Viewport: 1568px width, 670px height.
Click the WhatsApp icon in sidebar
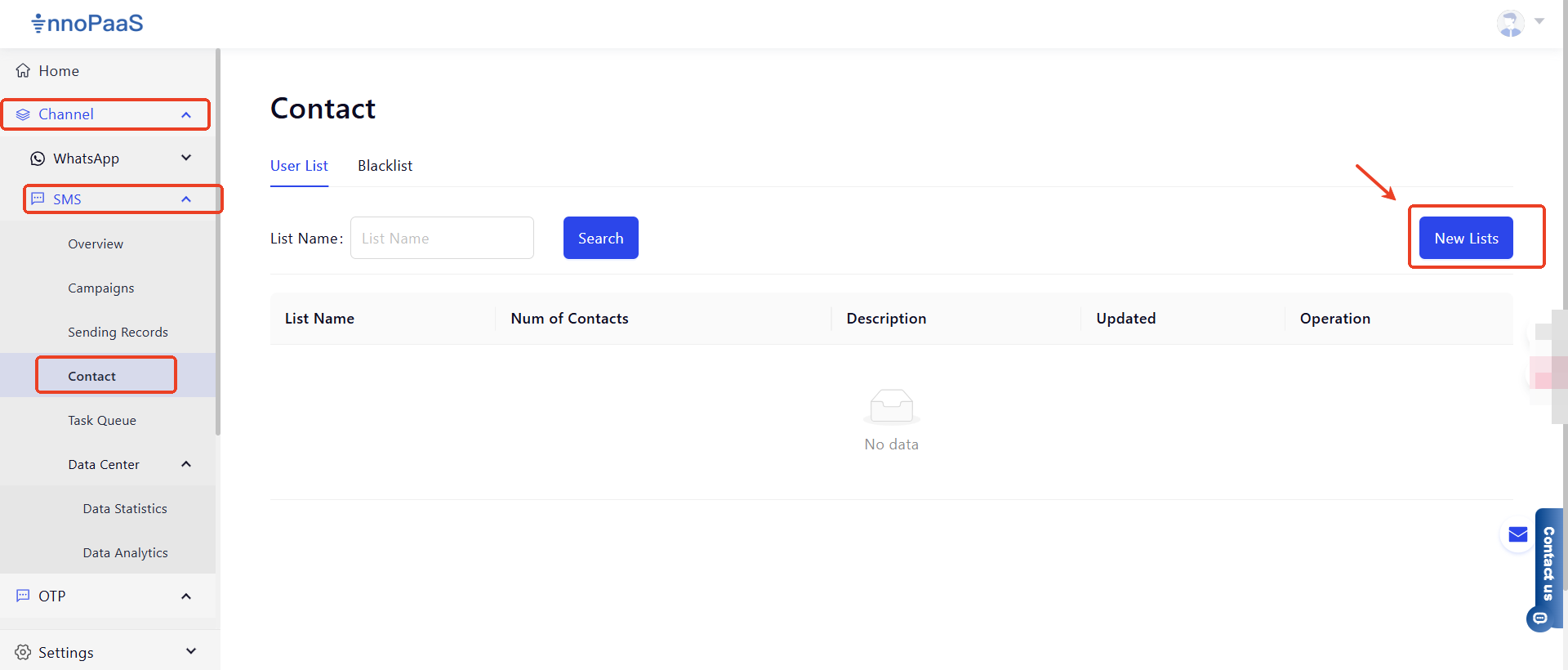(x=38, y=159)
